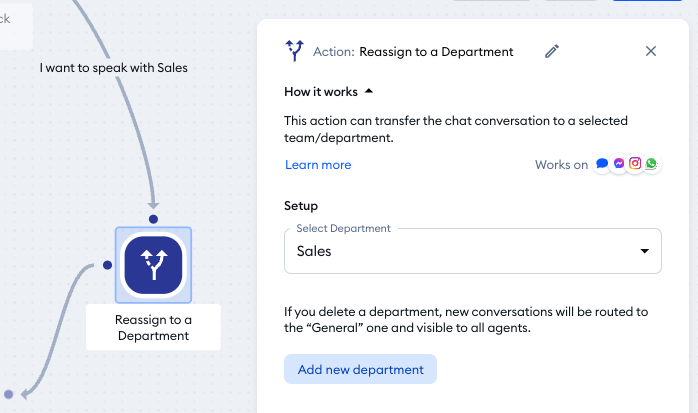
Task: Click the node label Reassign to a Department
Action: [x=153, y=327]
